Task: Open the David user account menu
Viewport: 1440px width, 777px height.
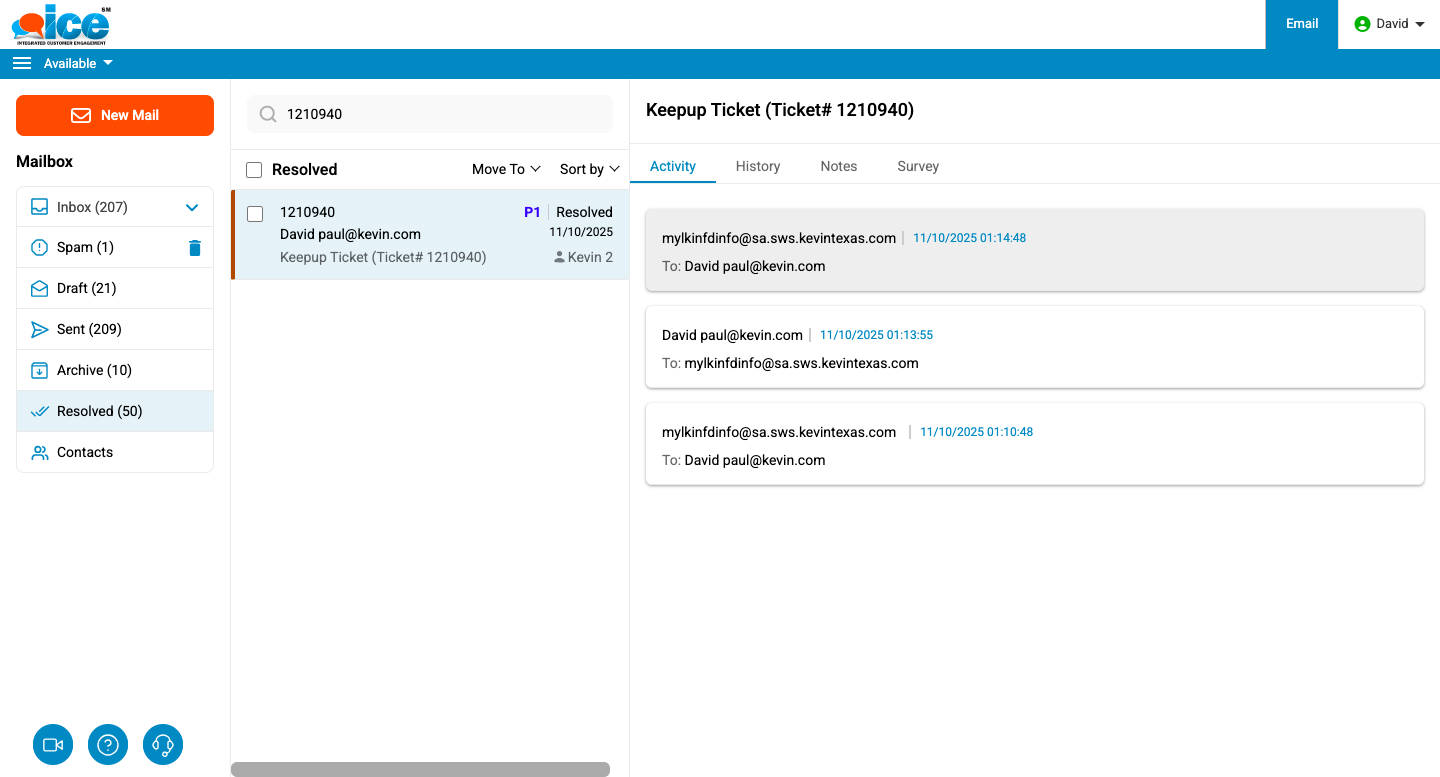Action: tap(1390, 24)
